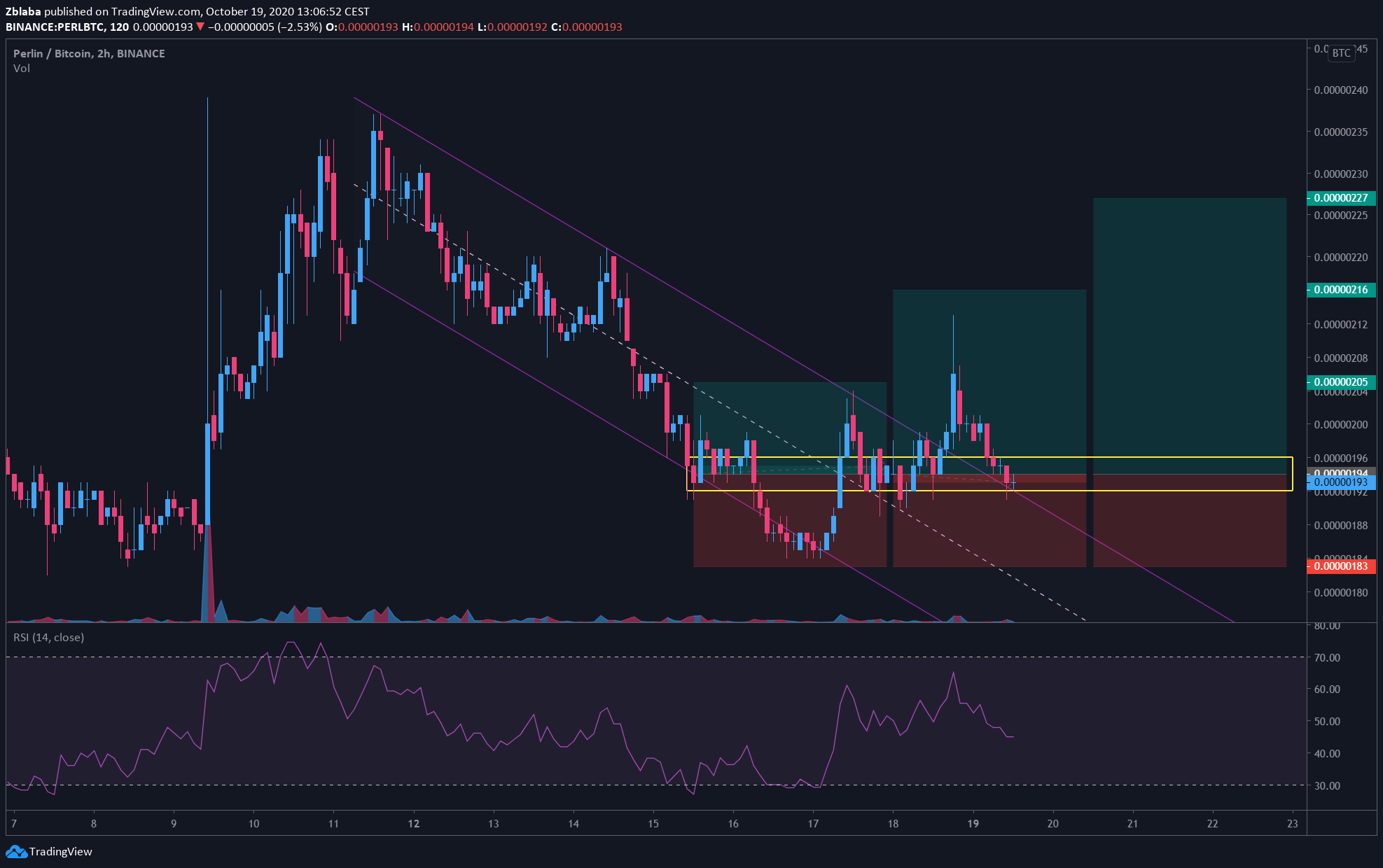Image resolution: width=1383 pixels, height=868 pixels.
Task: Click the 0.00000220 price axis label
Action: 1341,258
